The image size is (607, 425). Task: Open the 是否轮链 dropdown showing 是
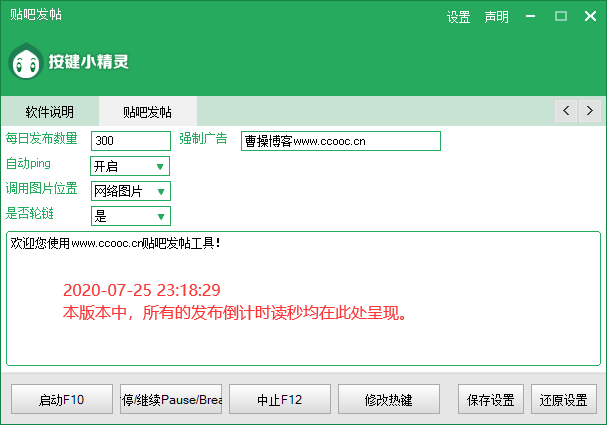tap(131, 216)
